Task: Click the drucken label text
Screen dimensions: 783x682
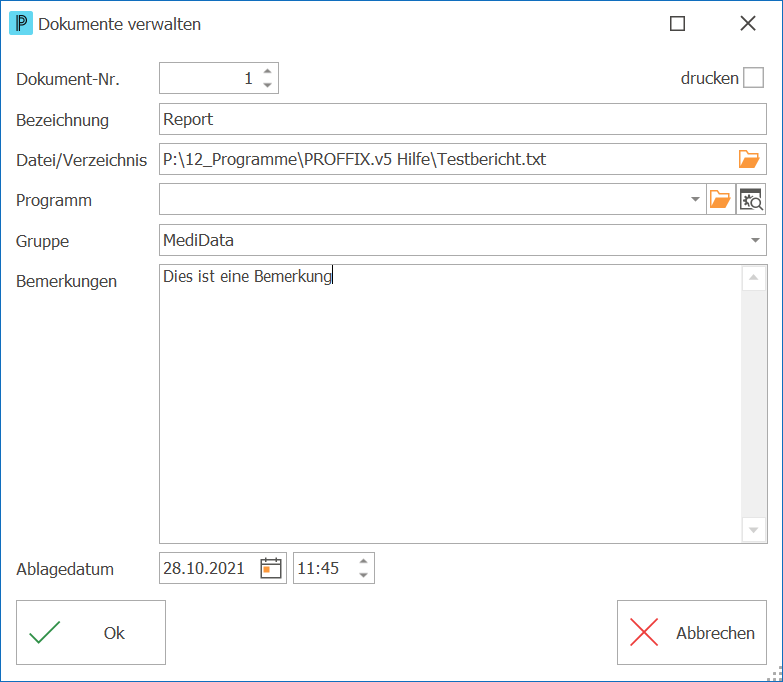Action: (710, 78)
